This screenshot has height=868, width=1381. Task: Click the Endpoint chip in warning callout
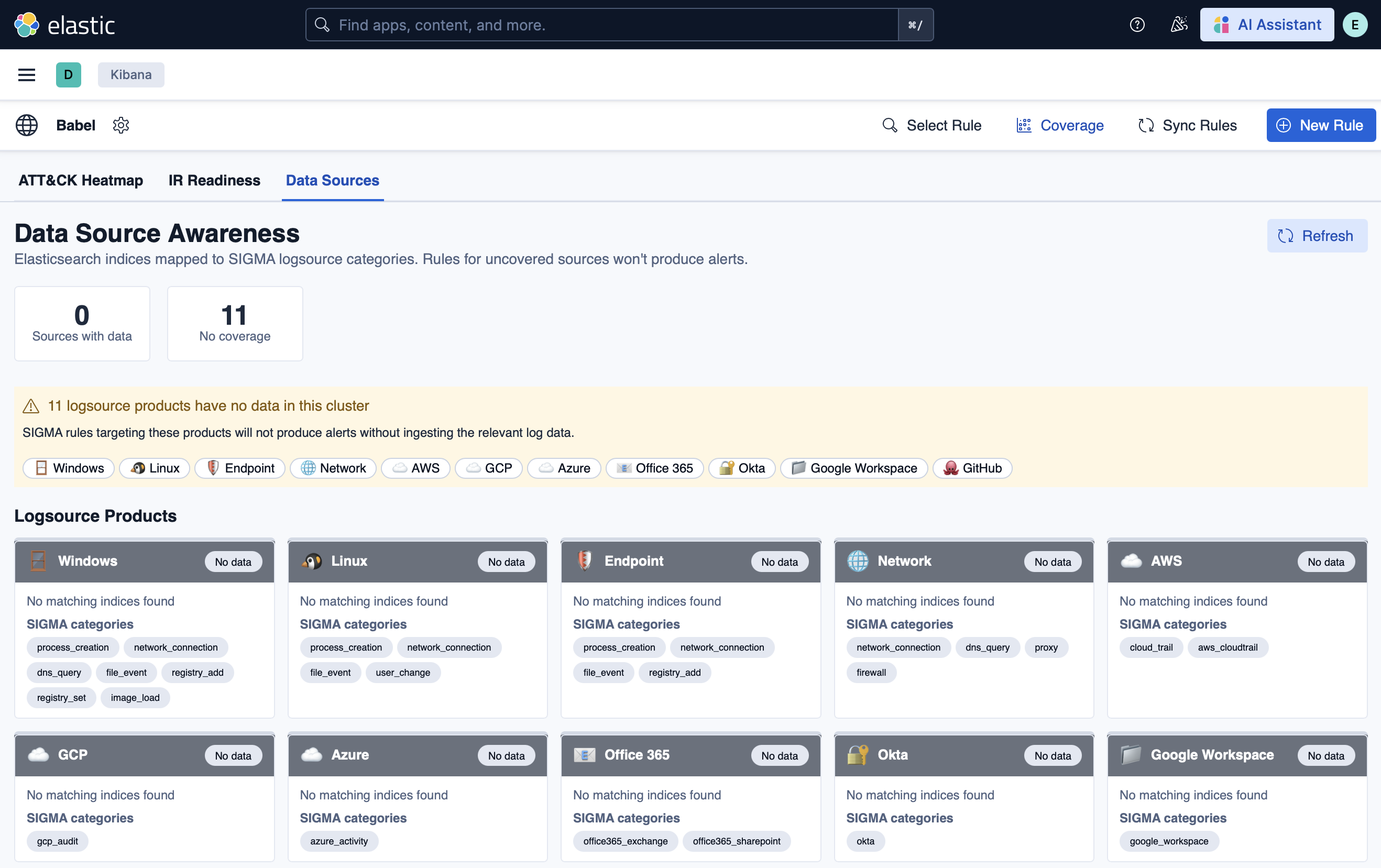click(240, 468)
